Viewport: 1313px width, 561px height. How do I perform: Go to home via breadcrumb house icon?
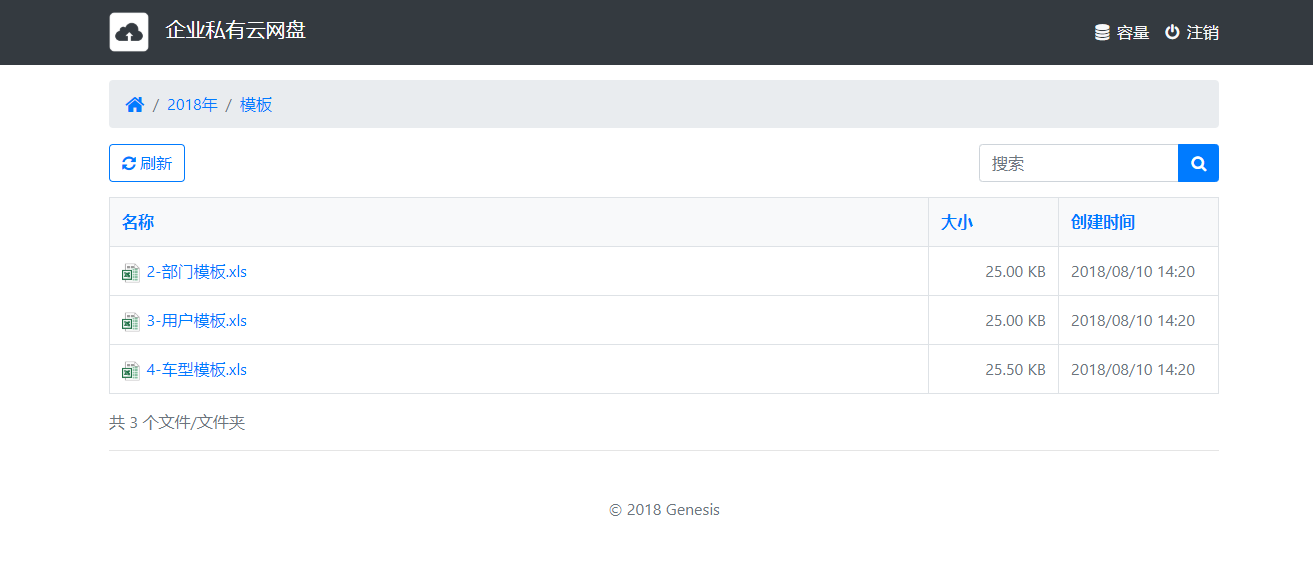pos(135,104)
